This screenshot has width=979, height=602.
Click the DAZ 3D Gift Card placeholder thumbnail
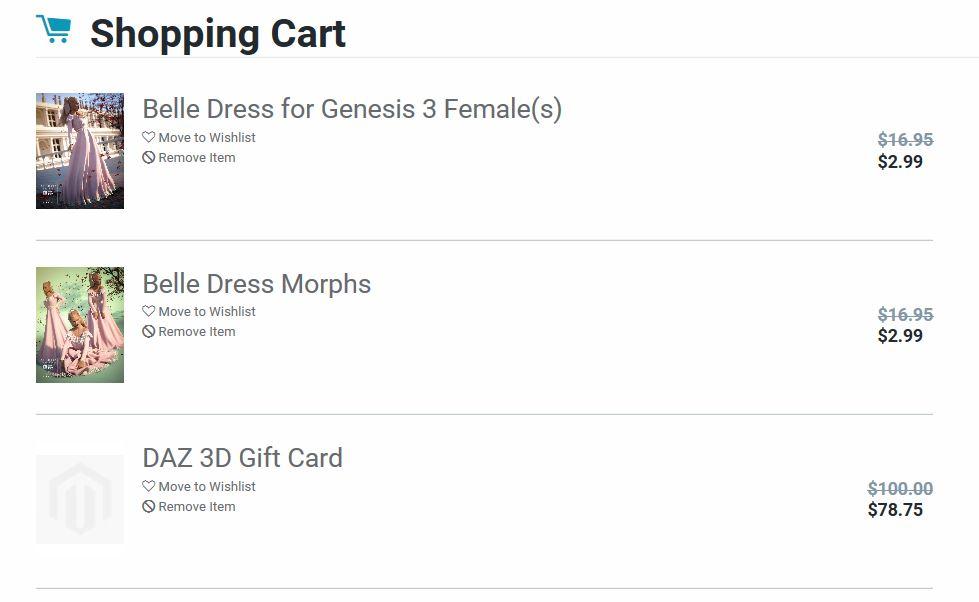point(80,499)
